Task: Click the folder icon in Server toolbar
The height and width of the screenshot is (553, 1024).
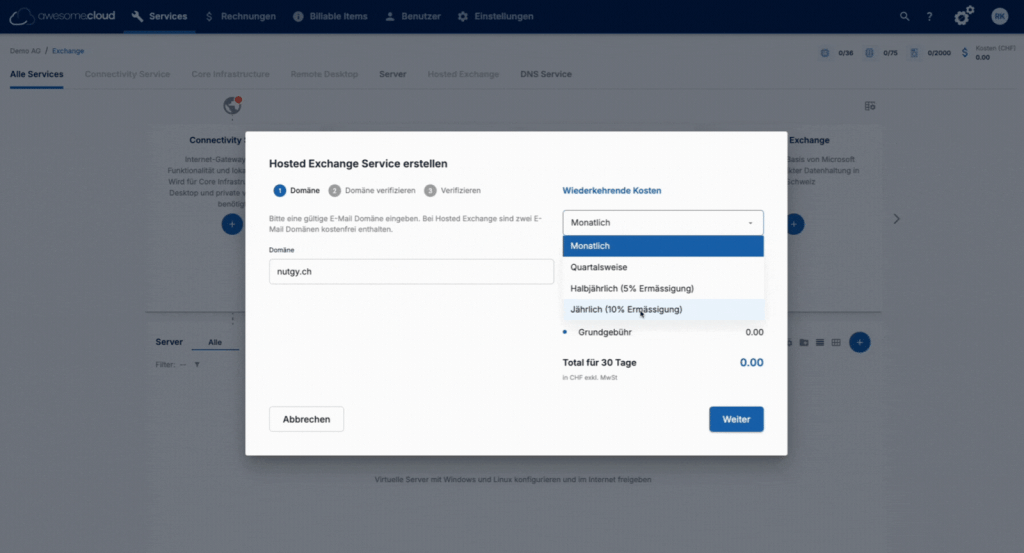Action: pyautogui.click(x=804, y=342)
